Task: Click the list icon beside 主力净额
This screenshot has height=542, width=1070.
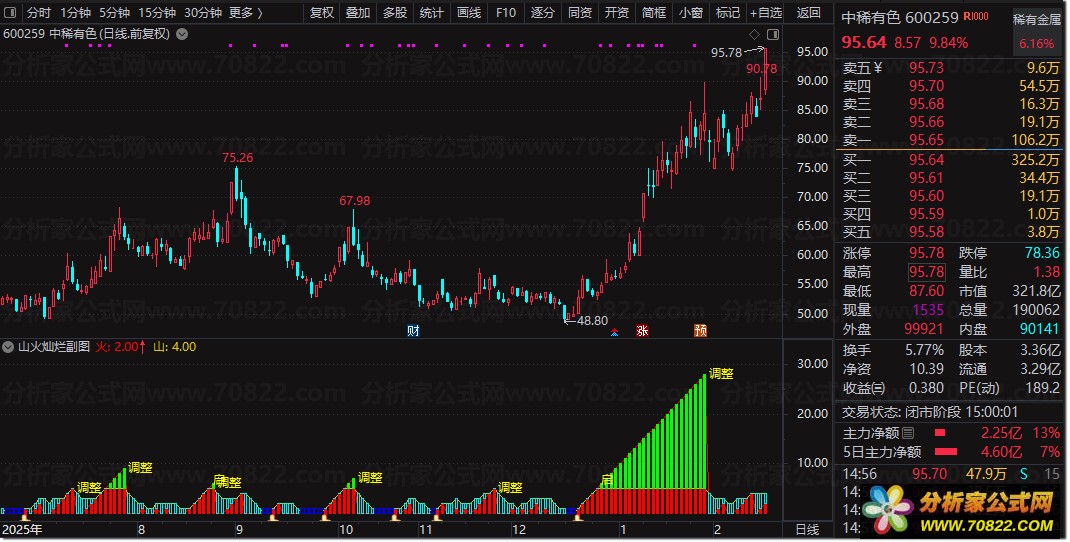Action: tap(908, 433)
